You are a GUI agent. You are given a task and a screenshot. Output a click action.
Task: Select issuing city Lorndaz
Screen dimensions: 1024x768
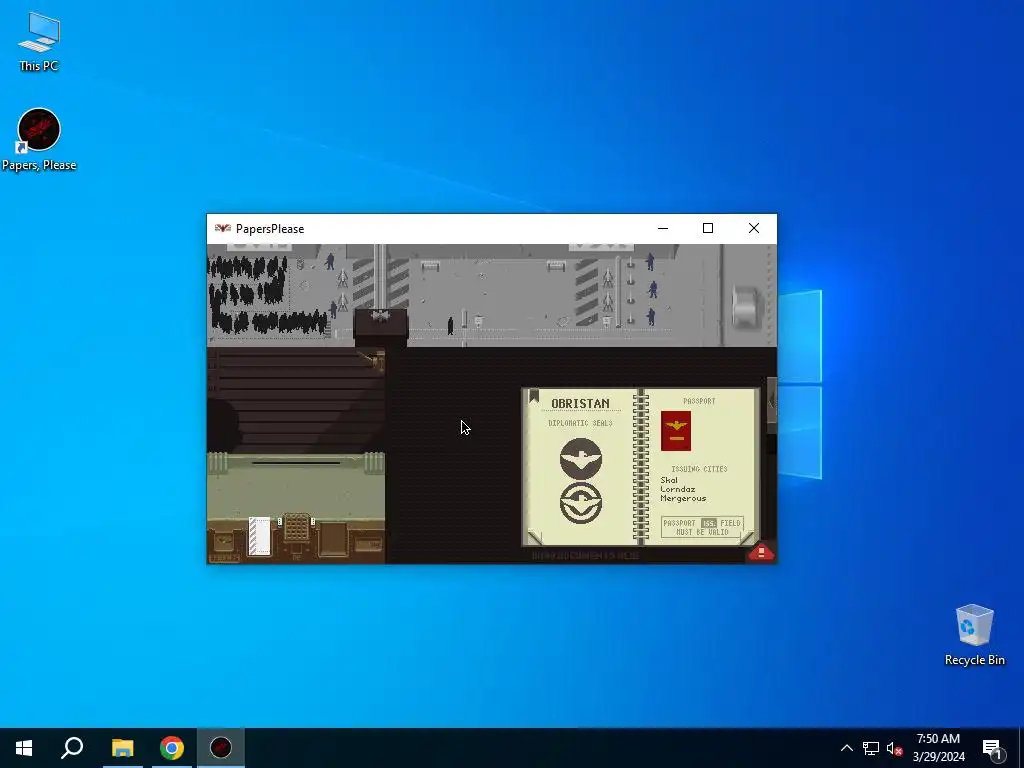(x=677, y=489)
